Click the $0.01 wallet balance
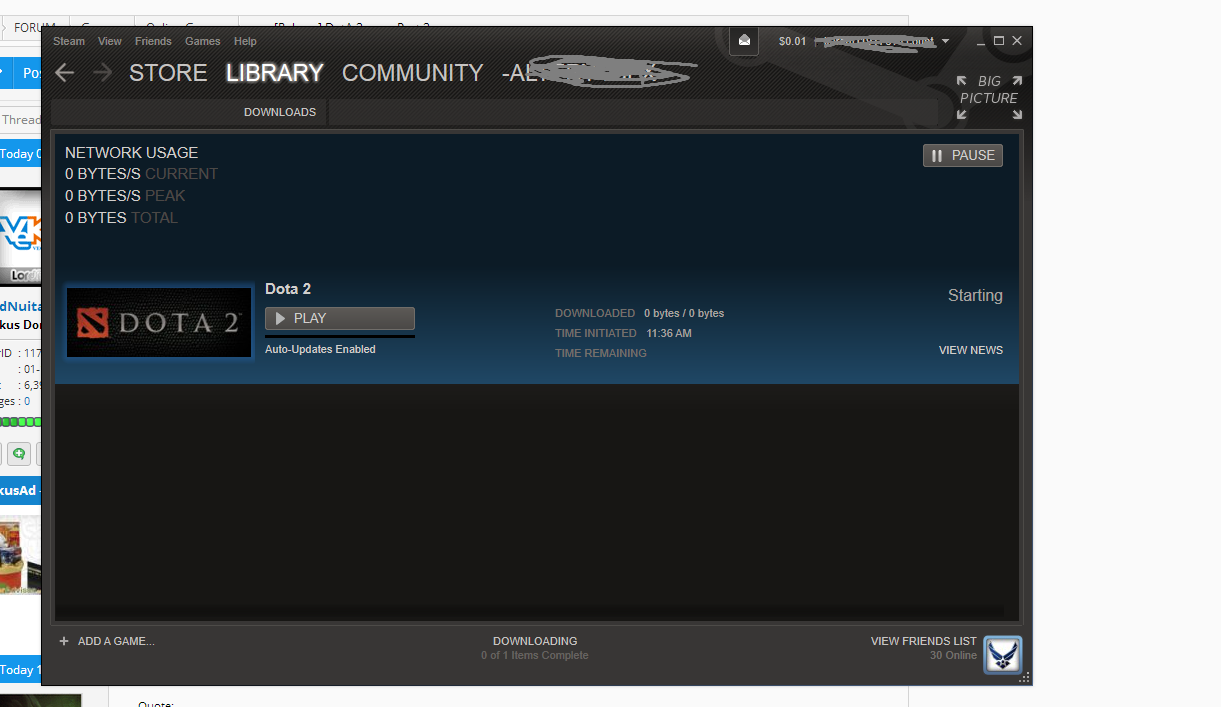Image resolution: width=1221 pixels, height=707 pixels. pos(792,41)
